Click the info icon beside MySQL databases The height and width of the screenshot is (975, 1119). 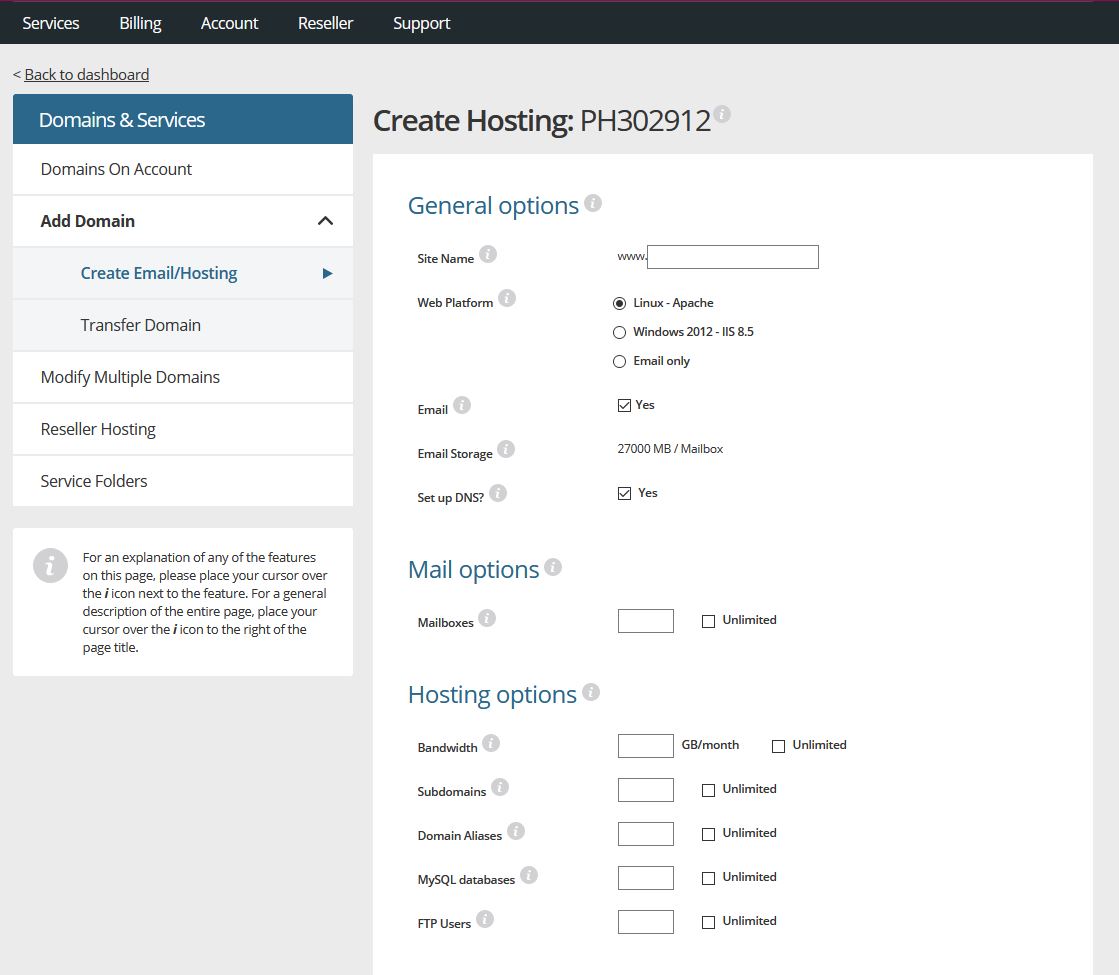(x=529, y=874)
